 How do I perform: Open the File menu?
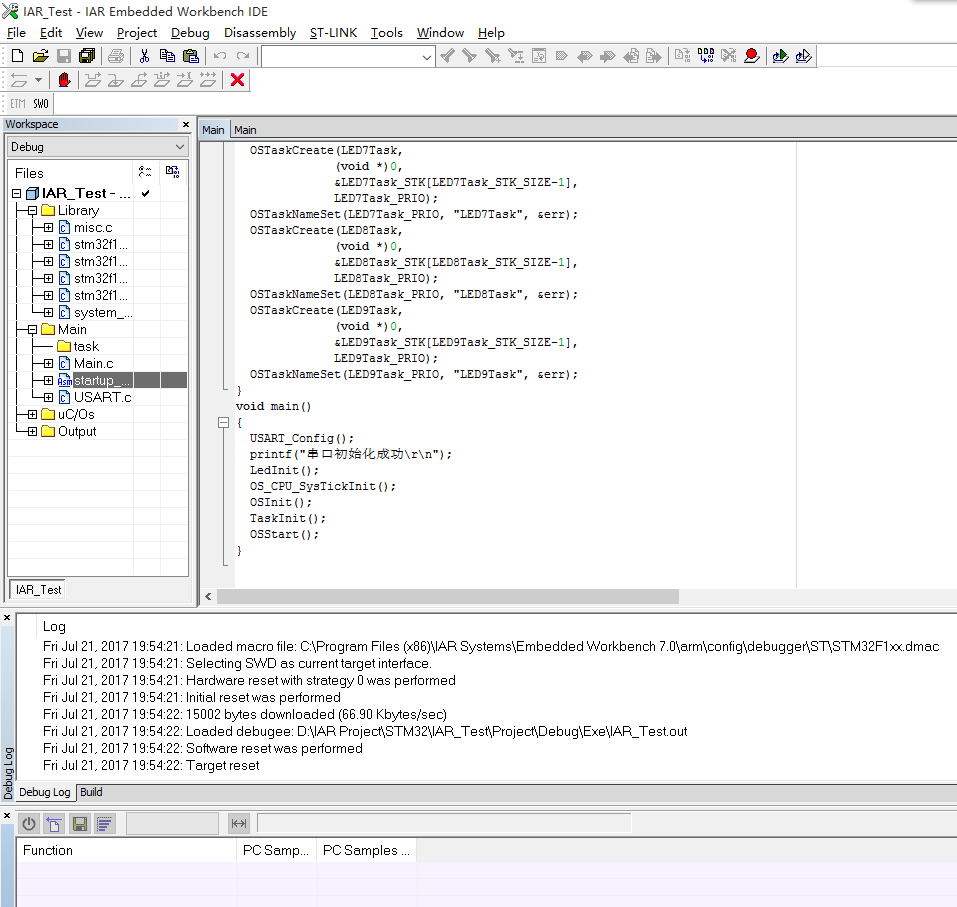tap(16, 33)
